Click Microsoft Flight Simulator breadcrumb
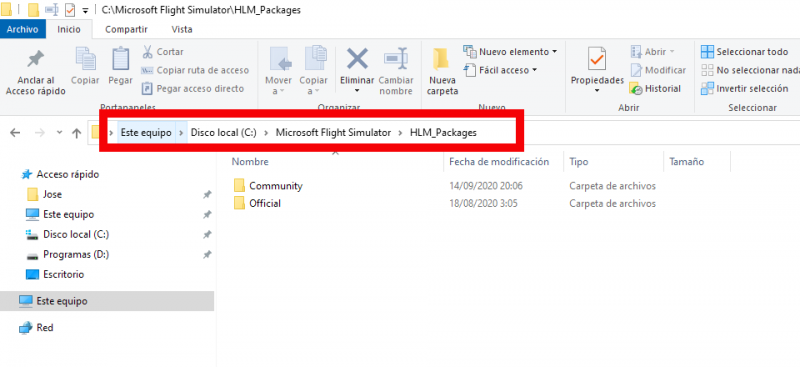 [x=333, y=132]
